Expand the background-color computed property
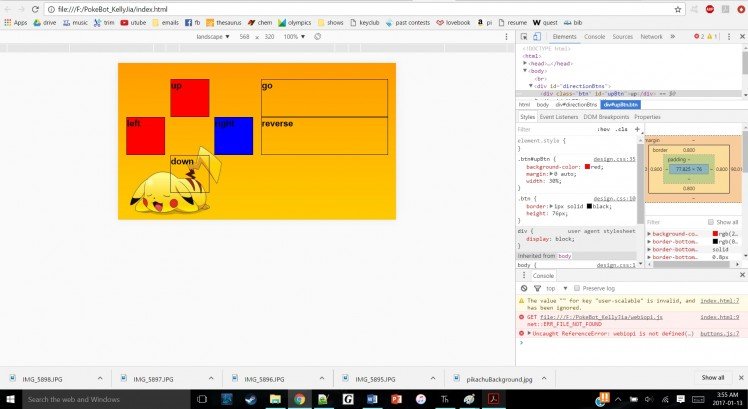The image size is (748, 409). click(x=649, y=234)
